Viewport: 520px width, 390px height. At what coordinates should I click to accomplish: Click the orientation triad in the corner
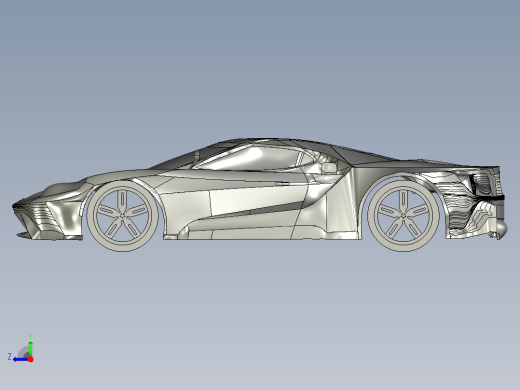click(21, 349)
